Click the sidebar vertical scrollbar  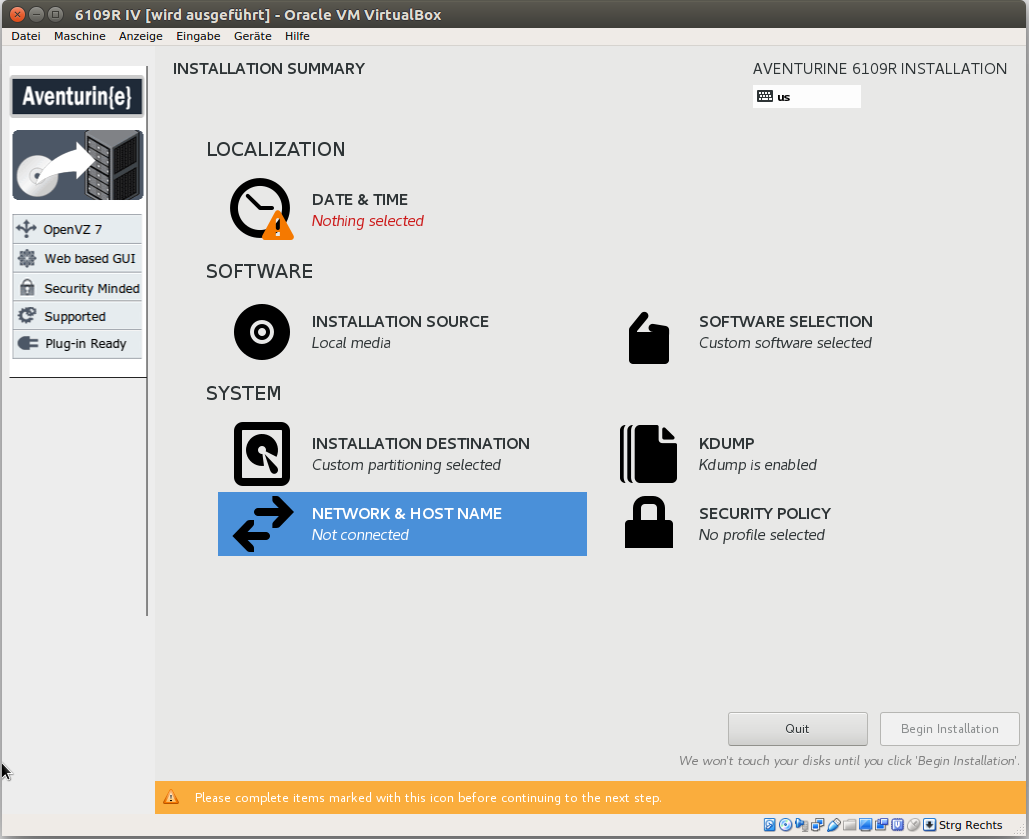pyautogui.click(x=147, y=341)
